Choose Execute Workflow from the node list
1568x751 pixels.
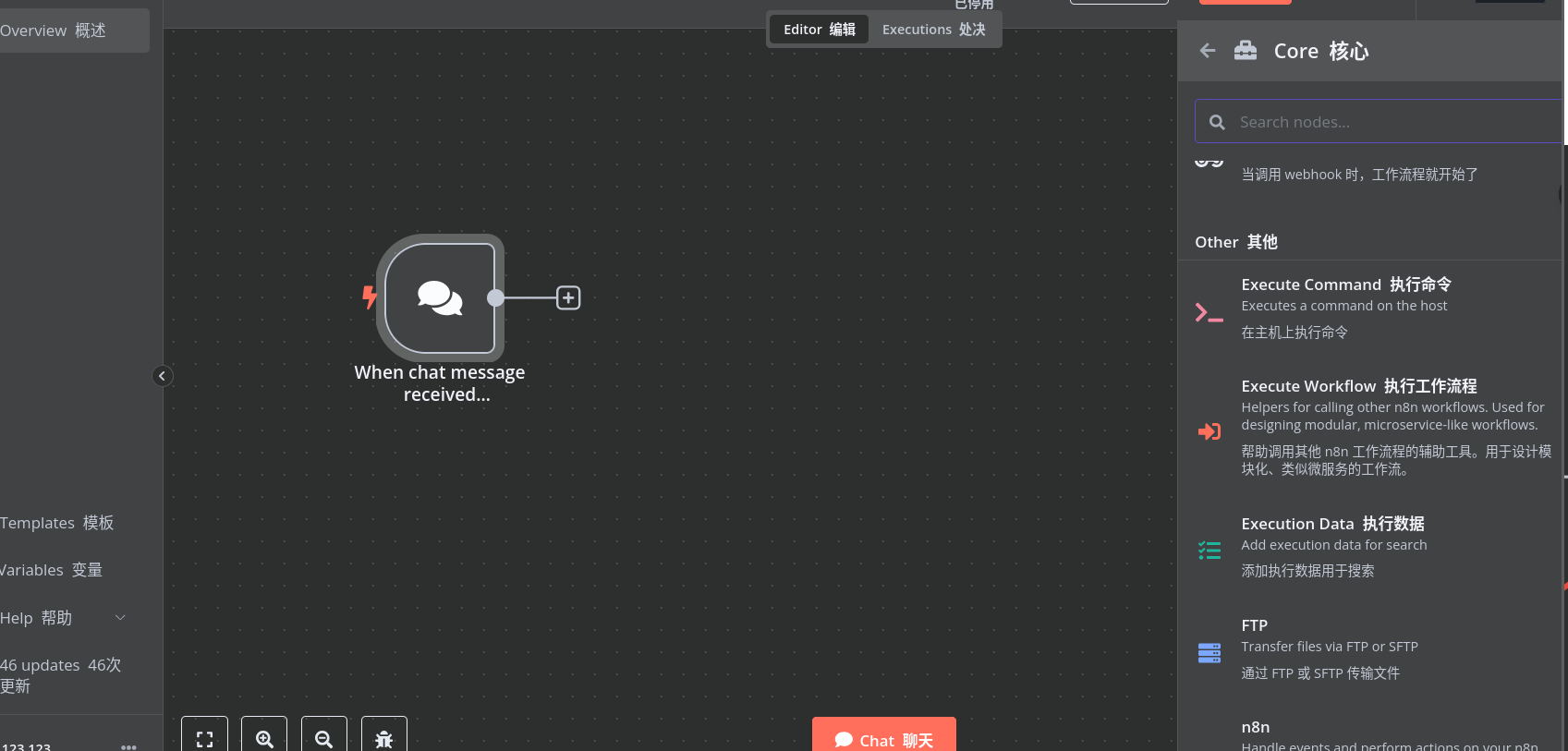1370,427
